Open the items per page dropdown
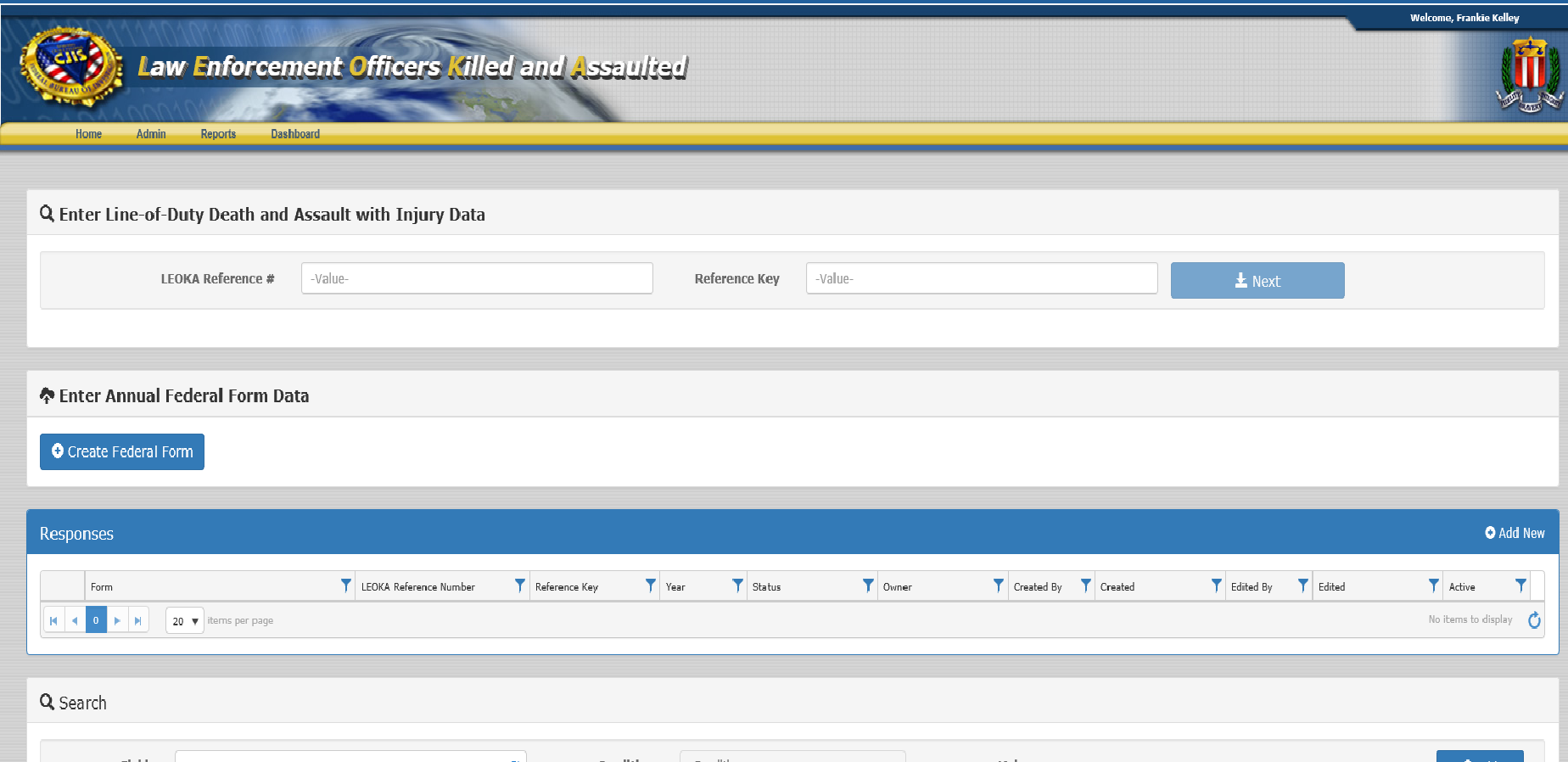This screenshot has width=1568, height=762. click(185, 620)
